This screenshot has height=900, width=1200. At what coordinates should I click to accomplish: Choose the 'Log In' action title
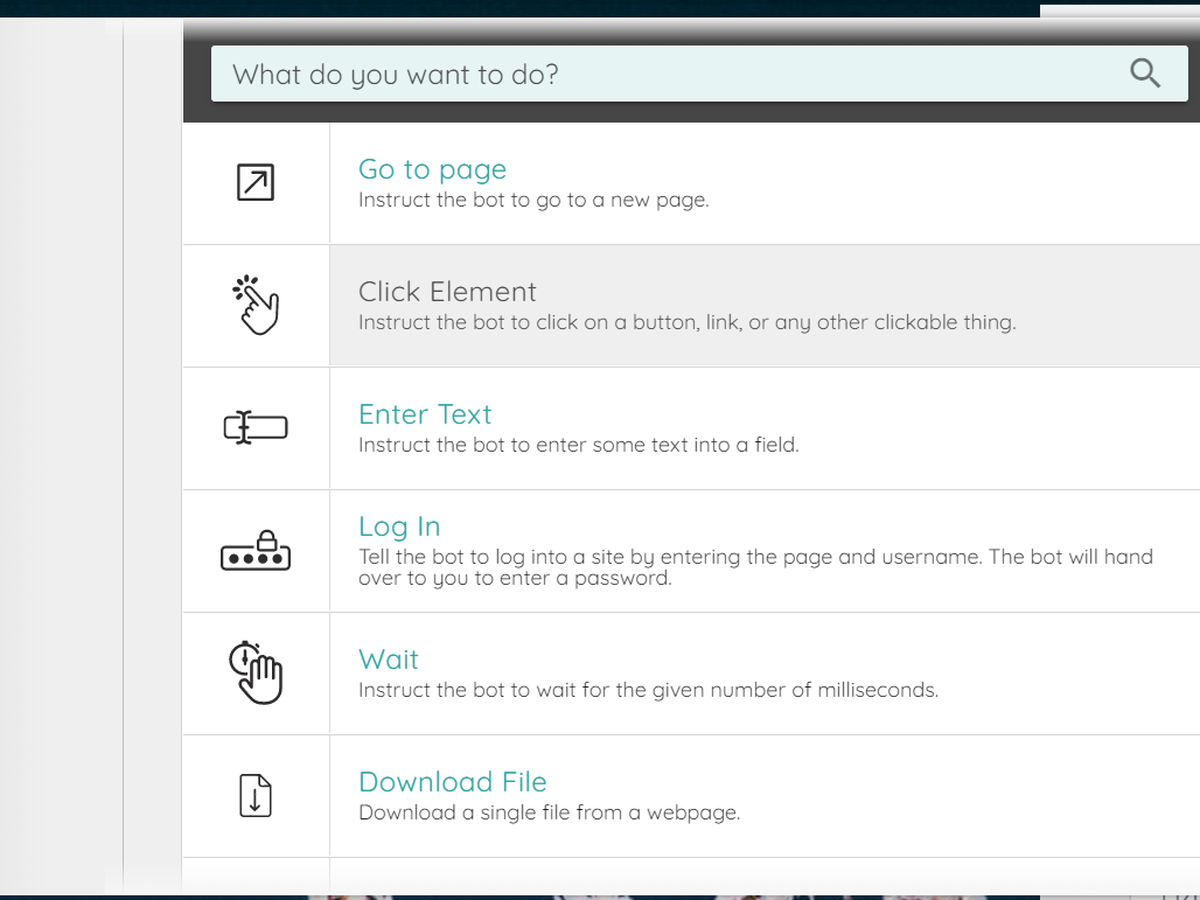click(x=399, y=527)
